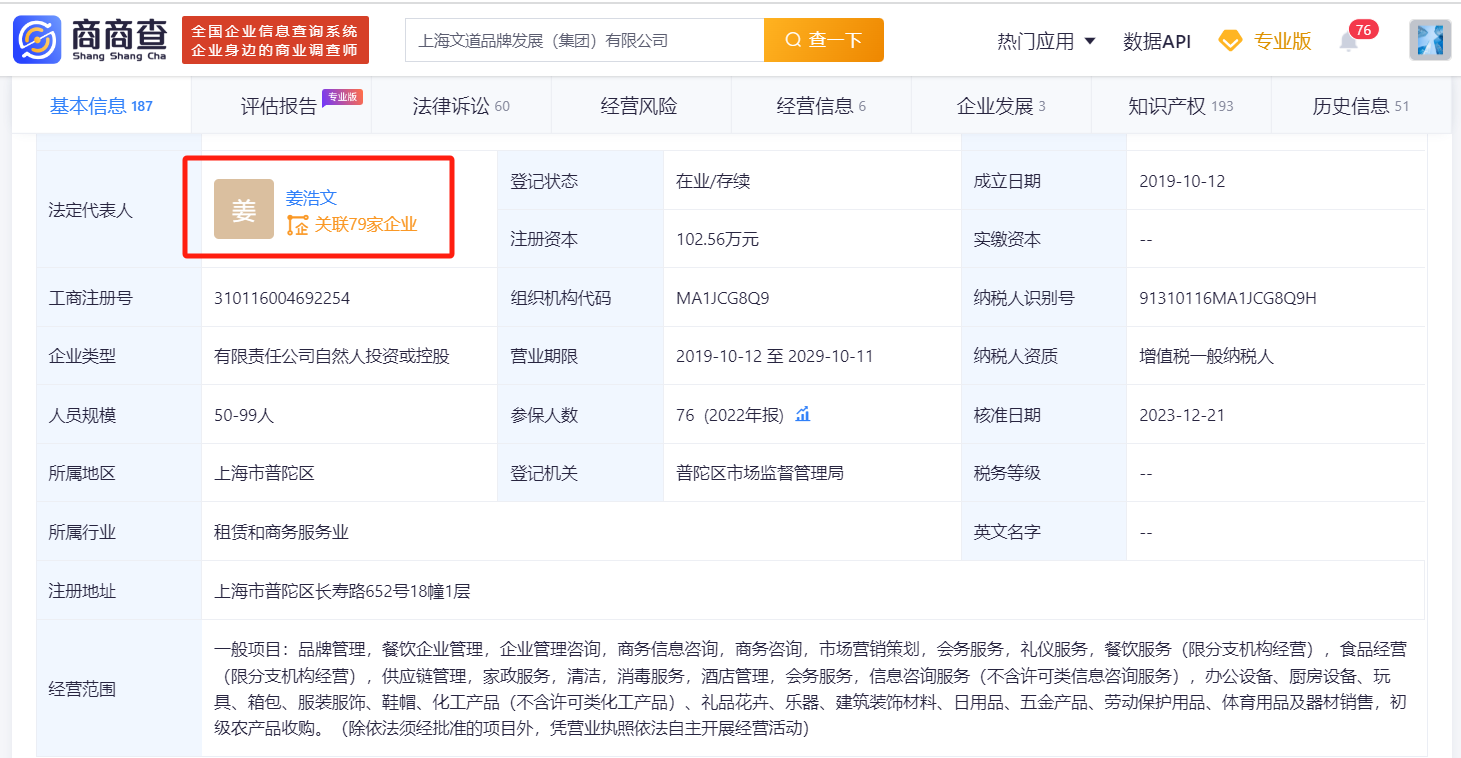Click the business term 2019-10-12 至 2029-10-11
The width and height of the screenshot is (1461, 758).
coord(775,356)
